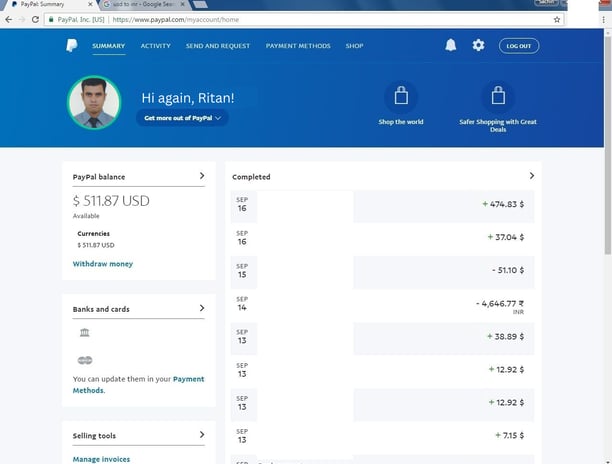Image resolution: width=612 pixels, height=464 pixels.
Task: Click the Log Out button
Action: [x=519, y=46]
